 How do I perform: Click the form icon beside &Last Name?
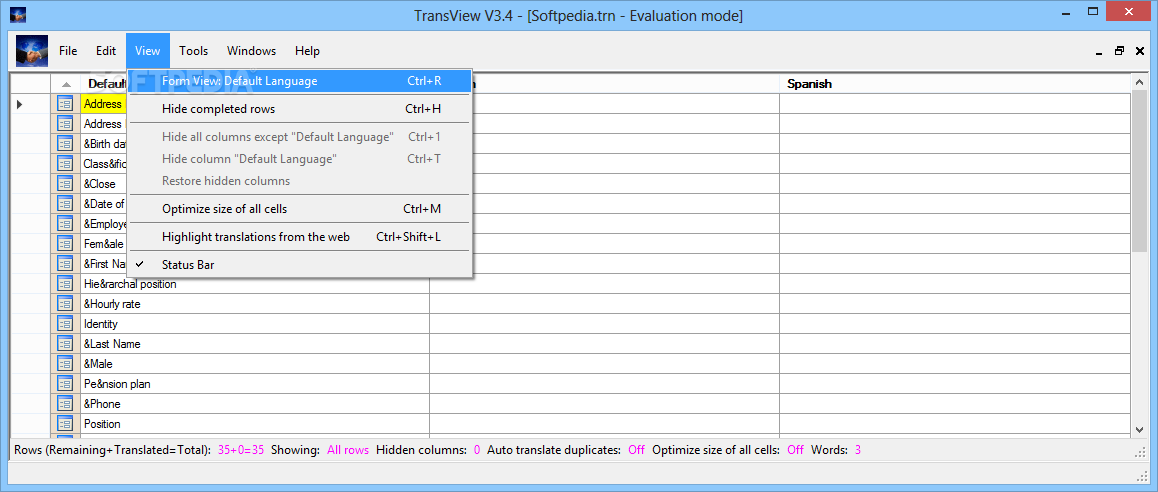click(x=65, y=344)
